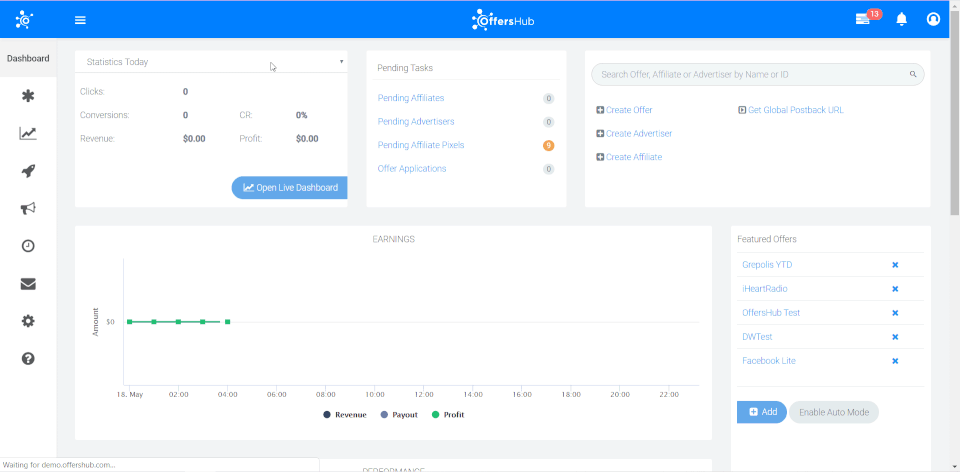Open the megaphone icon in sidebar

pyautogui.click(x=28, y=208)
